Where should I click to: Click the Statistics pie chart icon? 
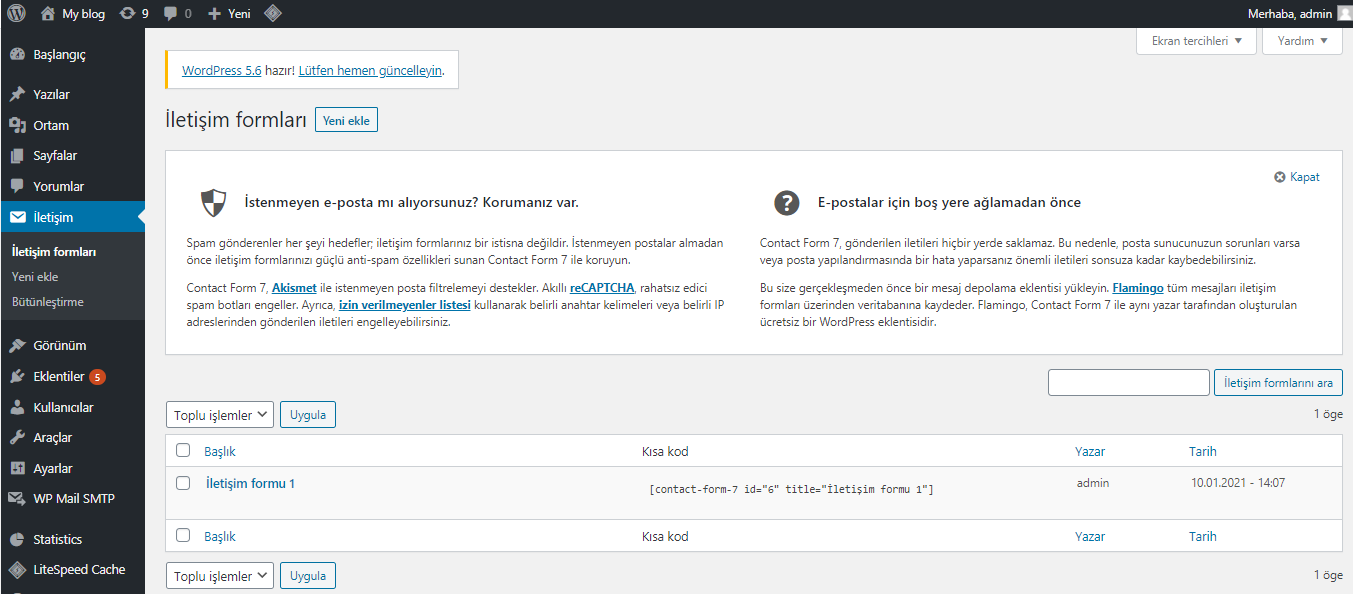click(x=17, y=540)
